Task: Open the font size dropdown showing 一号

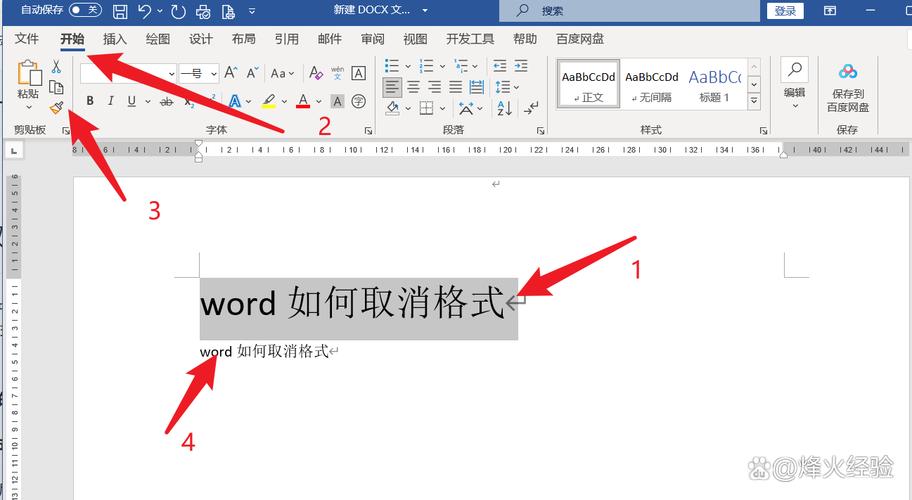Action: 213,73
